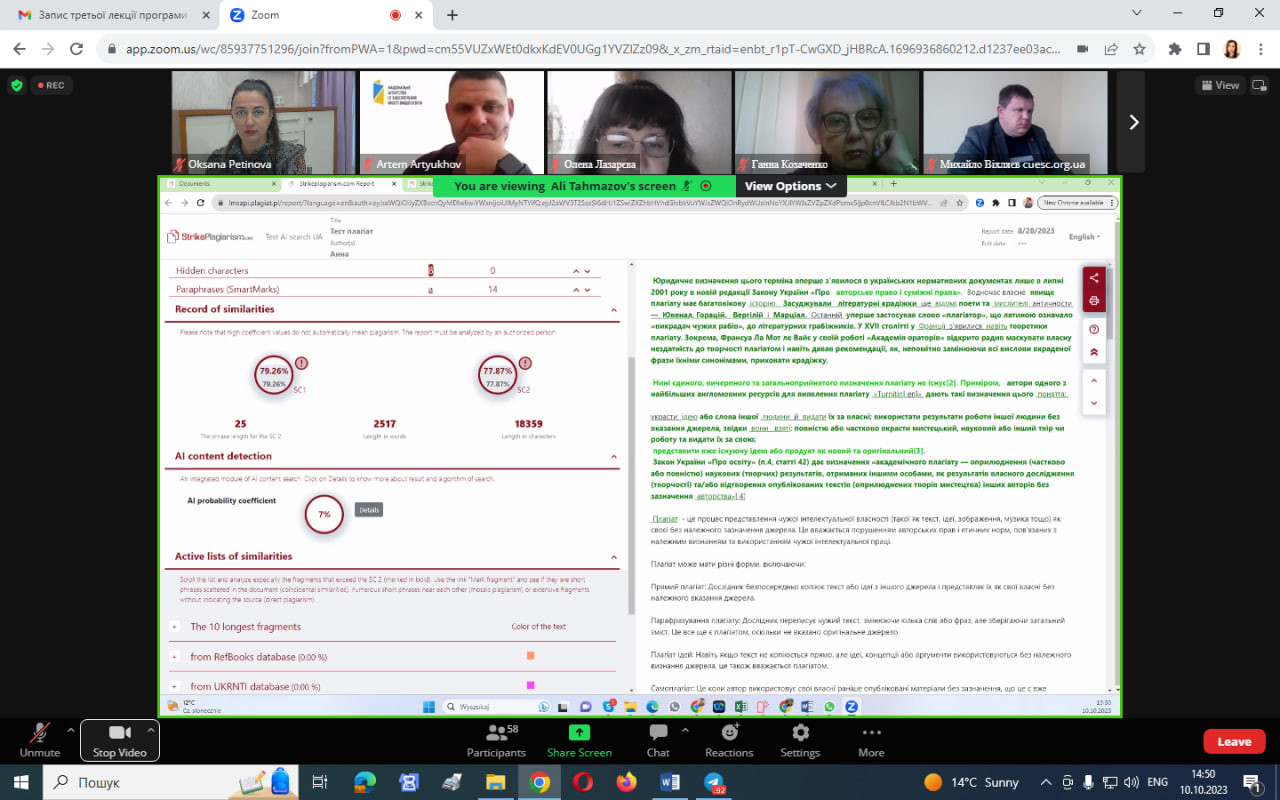Open the Reactions menu

coord(729,741)
